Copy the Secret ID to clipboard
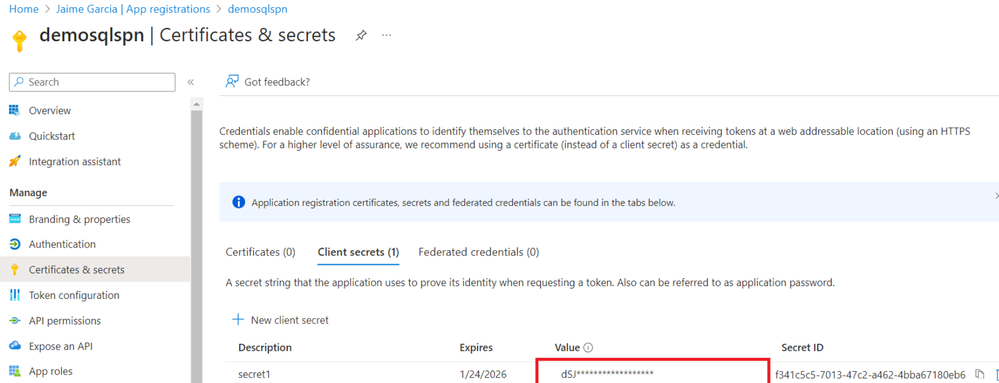999x383 pixels. [x=980, y=374]
